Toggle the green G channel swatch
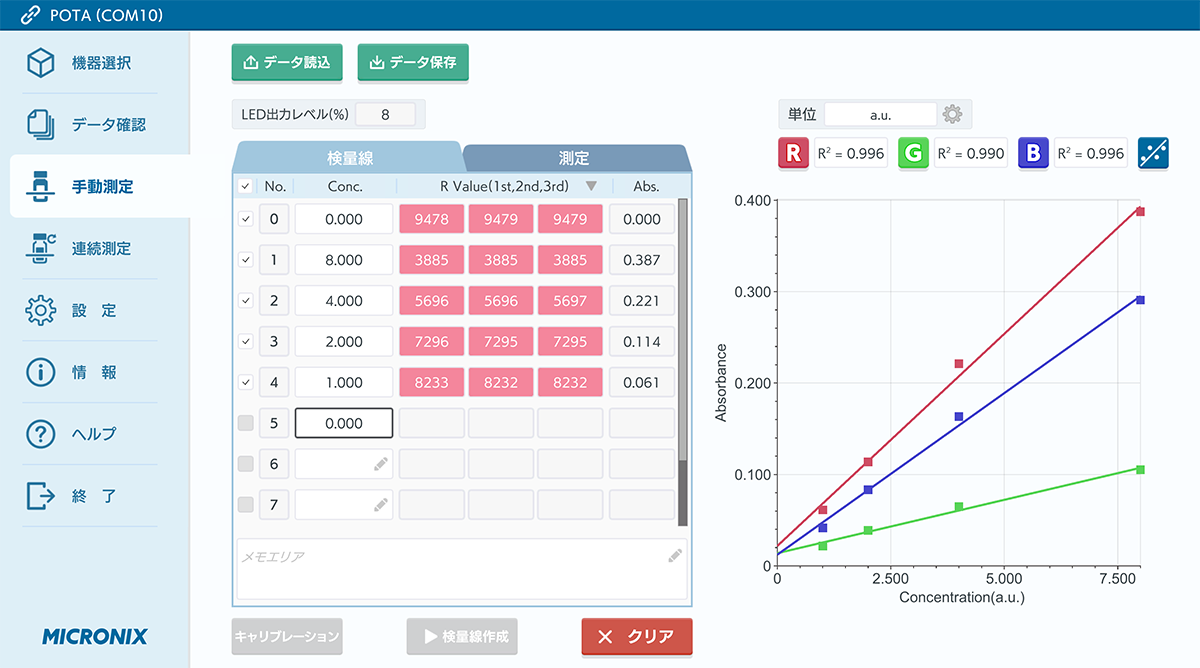The image size is (1200, 668). [x=913, y=153]
